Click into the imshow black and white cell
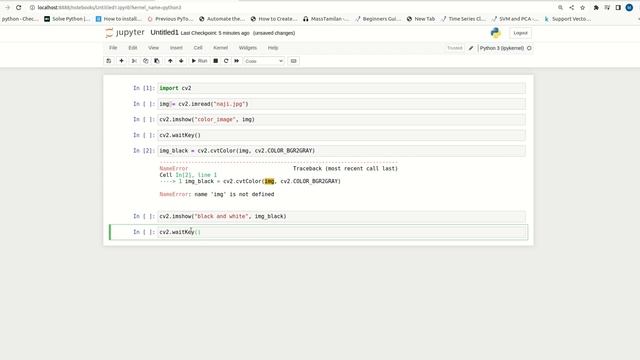Viewport: 640px width, 360px height. coord(342,216)
